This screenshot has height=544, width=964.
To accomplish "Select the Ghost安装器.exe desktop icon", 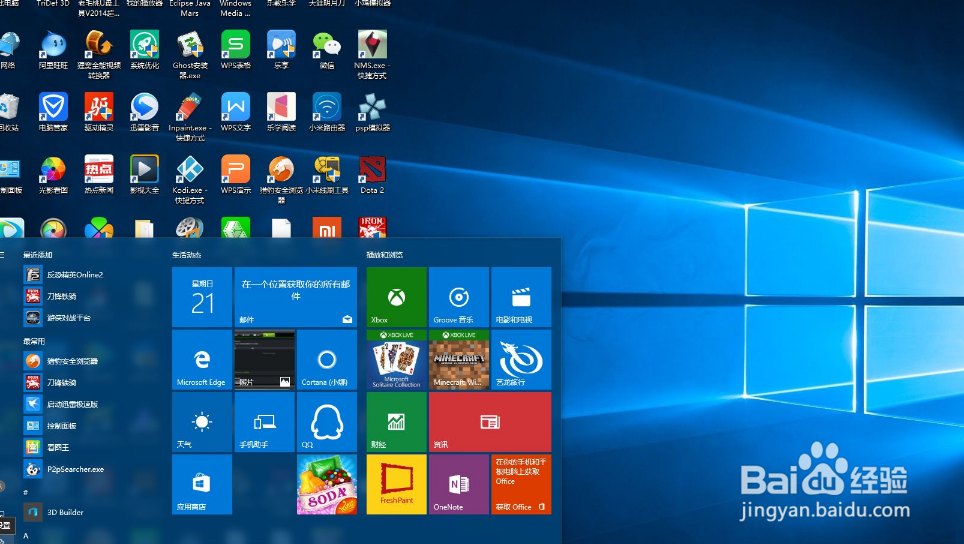I will 190,54.
